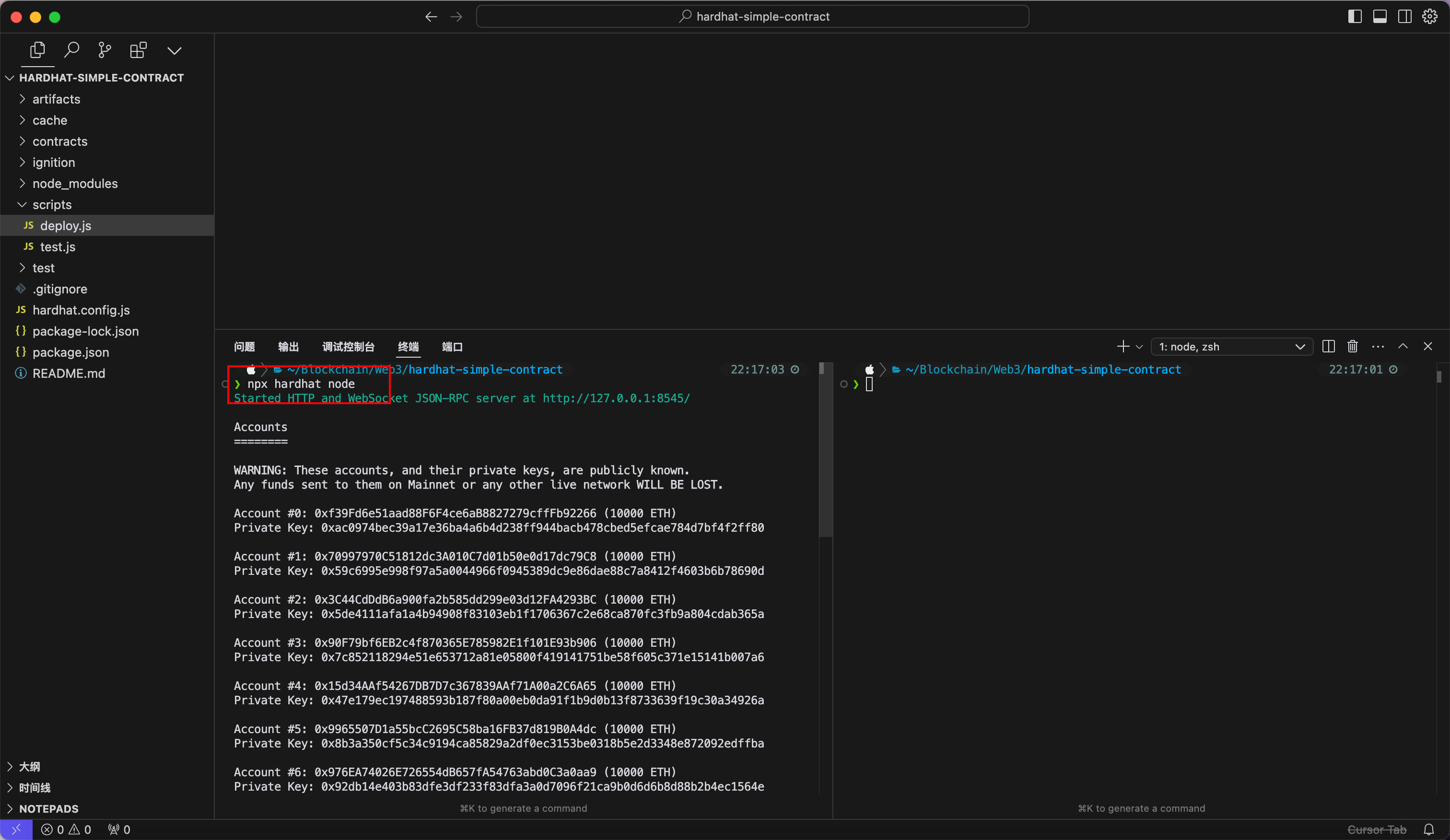The width and height of the screenshot is (1450, 840).
Task: Open the '1: node, zsh' terminal selector
Action: click(1231, 346)
